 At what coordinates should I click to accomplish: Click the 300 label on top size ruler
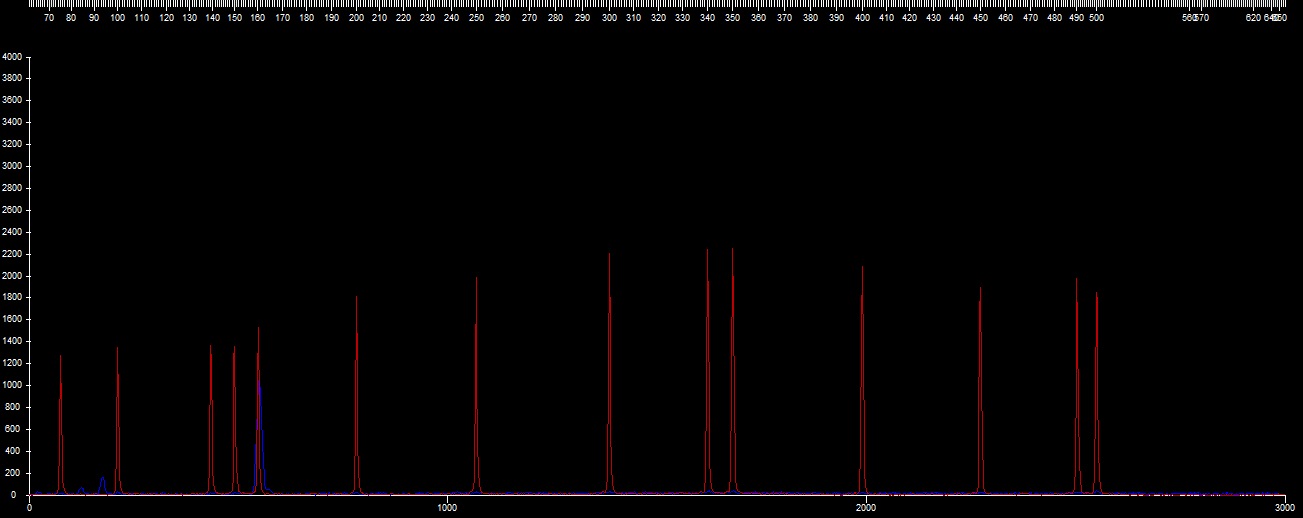[x=609, y=18]
